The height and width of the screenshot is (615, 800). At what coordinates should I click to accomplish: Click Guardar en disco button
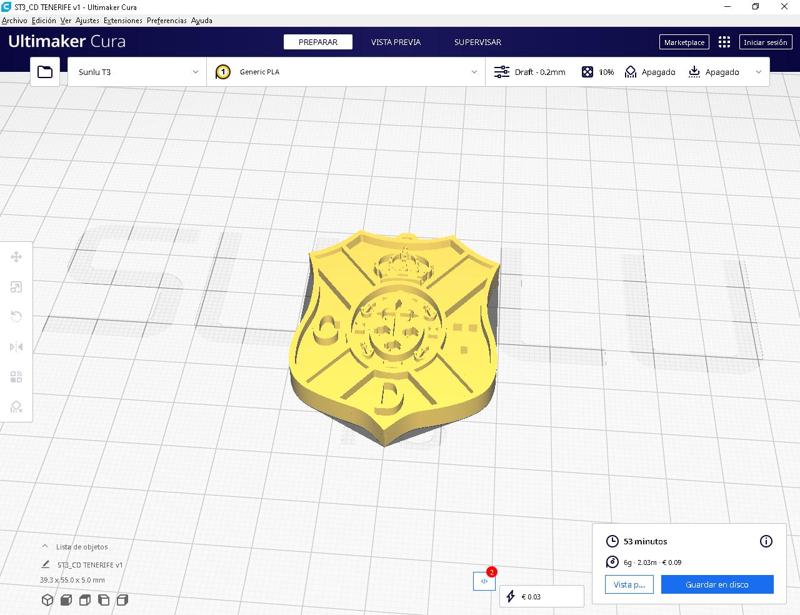[717, 584]
